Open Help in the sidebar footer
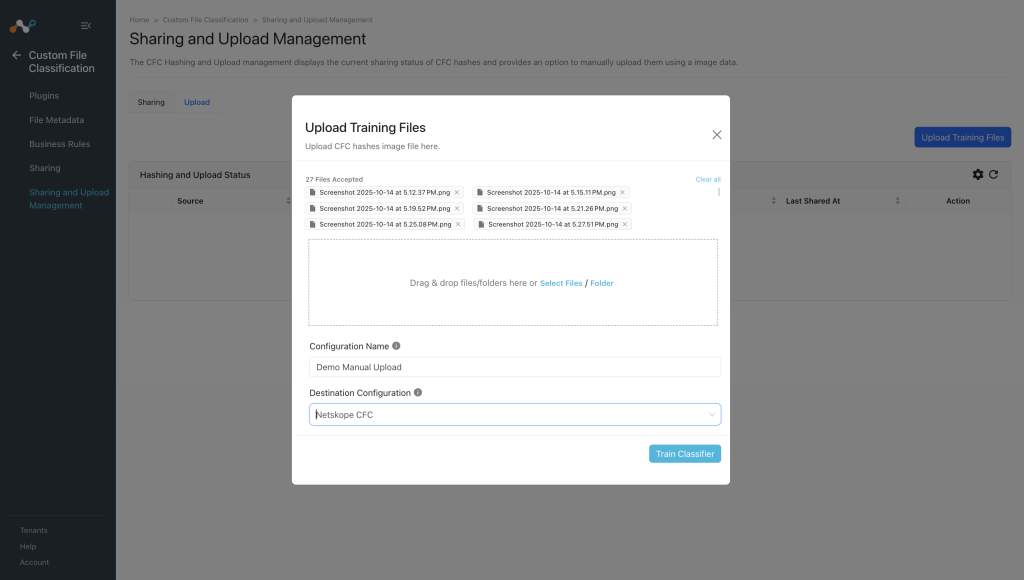Image resolution: width=1024 pixels, height=580 pixels. 27,547
